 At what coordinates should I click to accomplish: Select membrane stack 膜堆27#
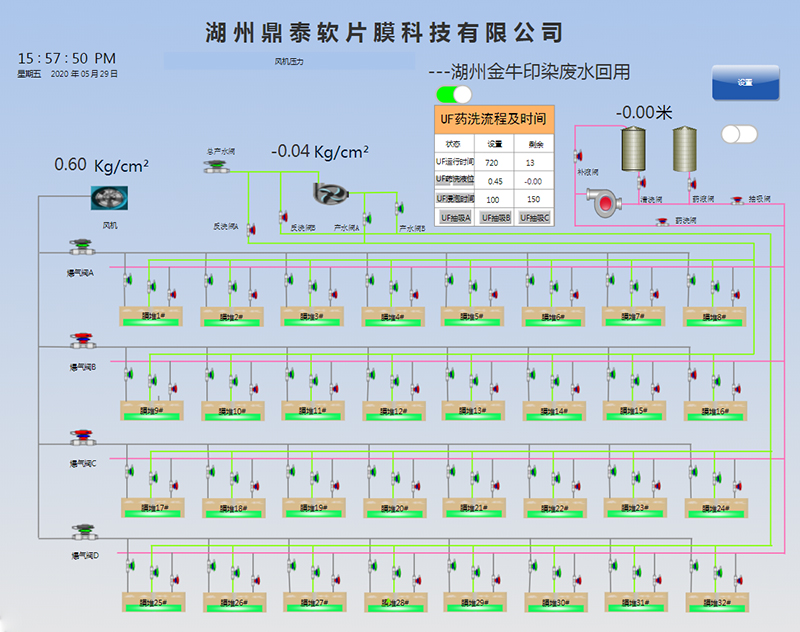point(315,602)
